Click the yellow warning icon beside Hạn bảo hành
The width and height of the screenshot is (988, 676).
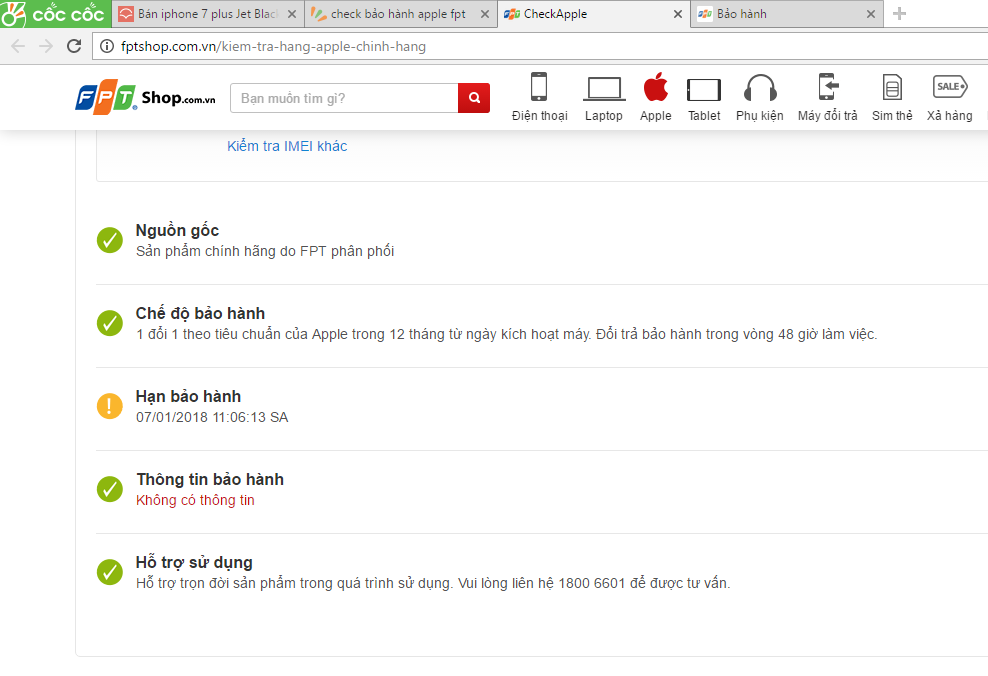pos(110,406)
